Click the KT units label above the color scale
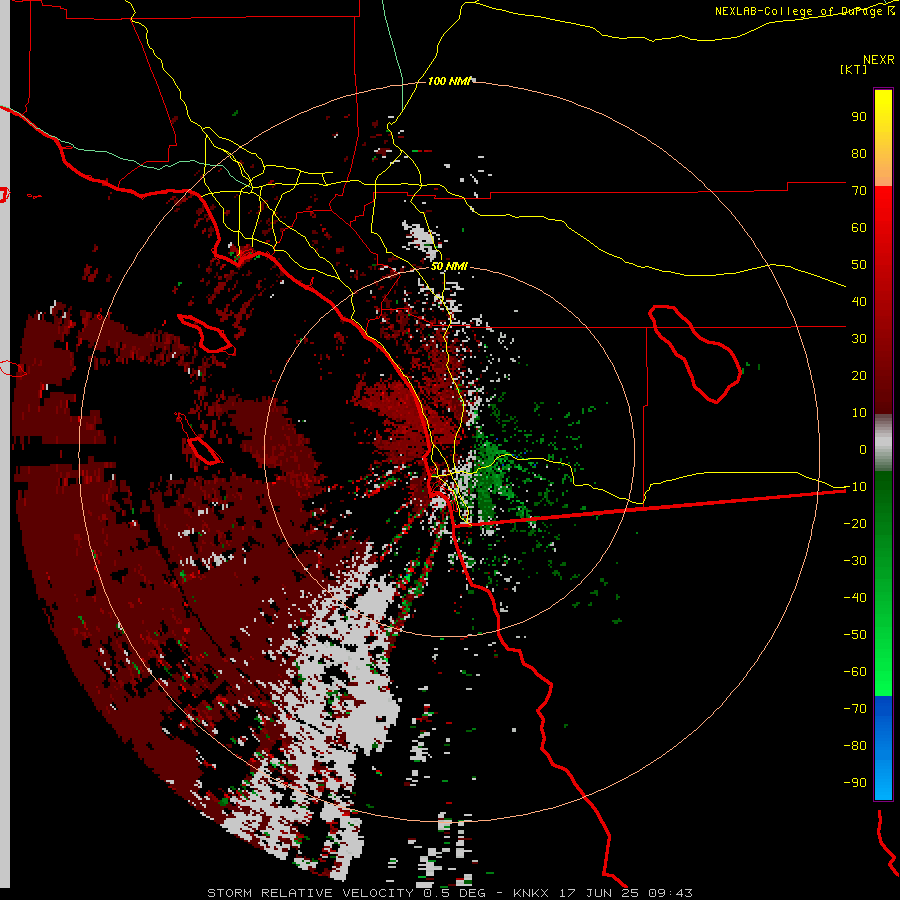900x900 pixels. (854, 69)
